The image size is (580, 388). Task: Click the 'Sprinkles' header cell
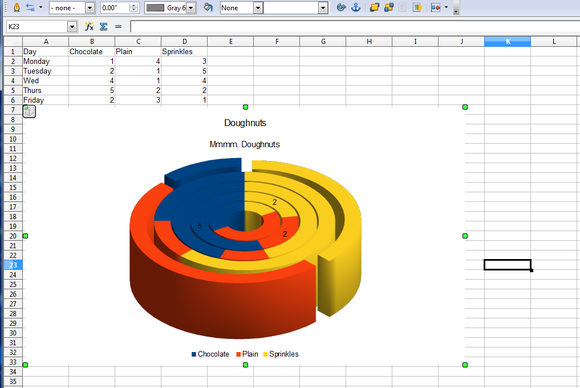pyautogui.click(x=184, y=51)
